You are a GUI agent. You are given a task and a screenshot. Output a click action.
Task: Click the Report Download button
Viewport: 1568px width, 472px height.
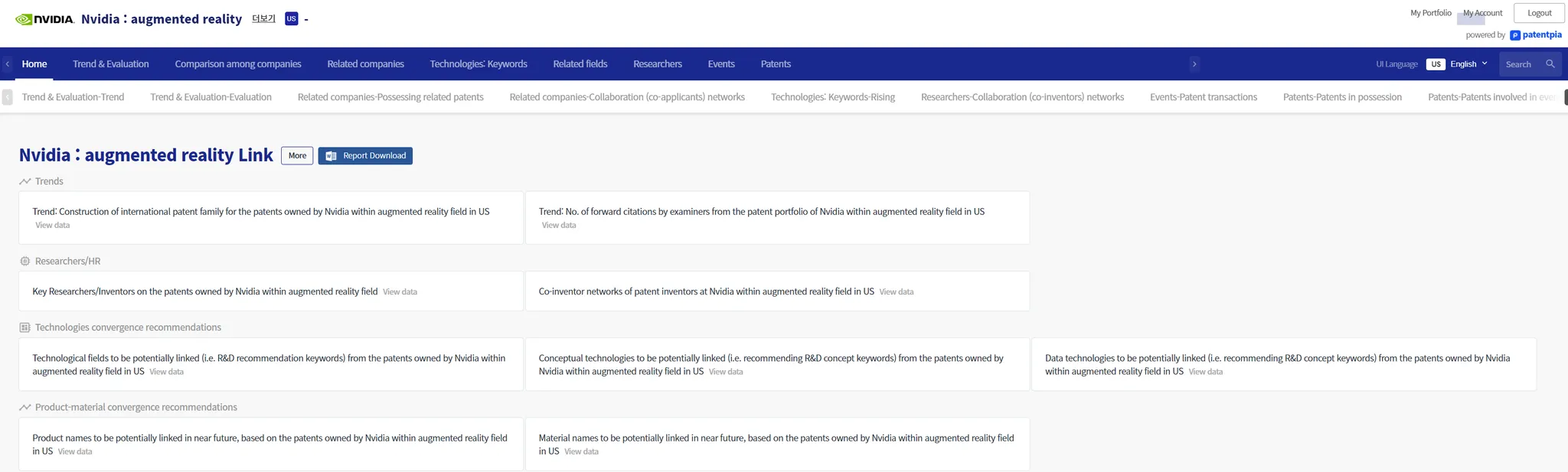tap(365, 156)
